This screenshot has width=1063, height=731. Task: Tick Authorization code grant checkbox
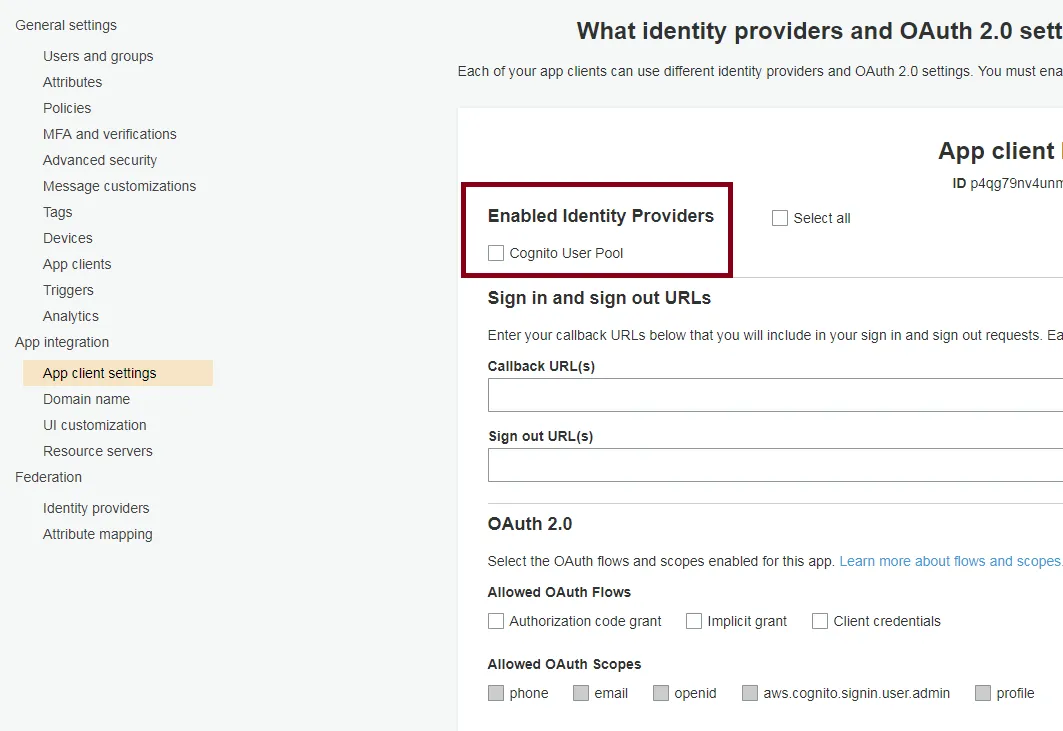(496, 621)
